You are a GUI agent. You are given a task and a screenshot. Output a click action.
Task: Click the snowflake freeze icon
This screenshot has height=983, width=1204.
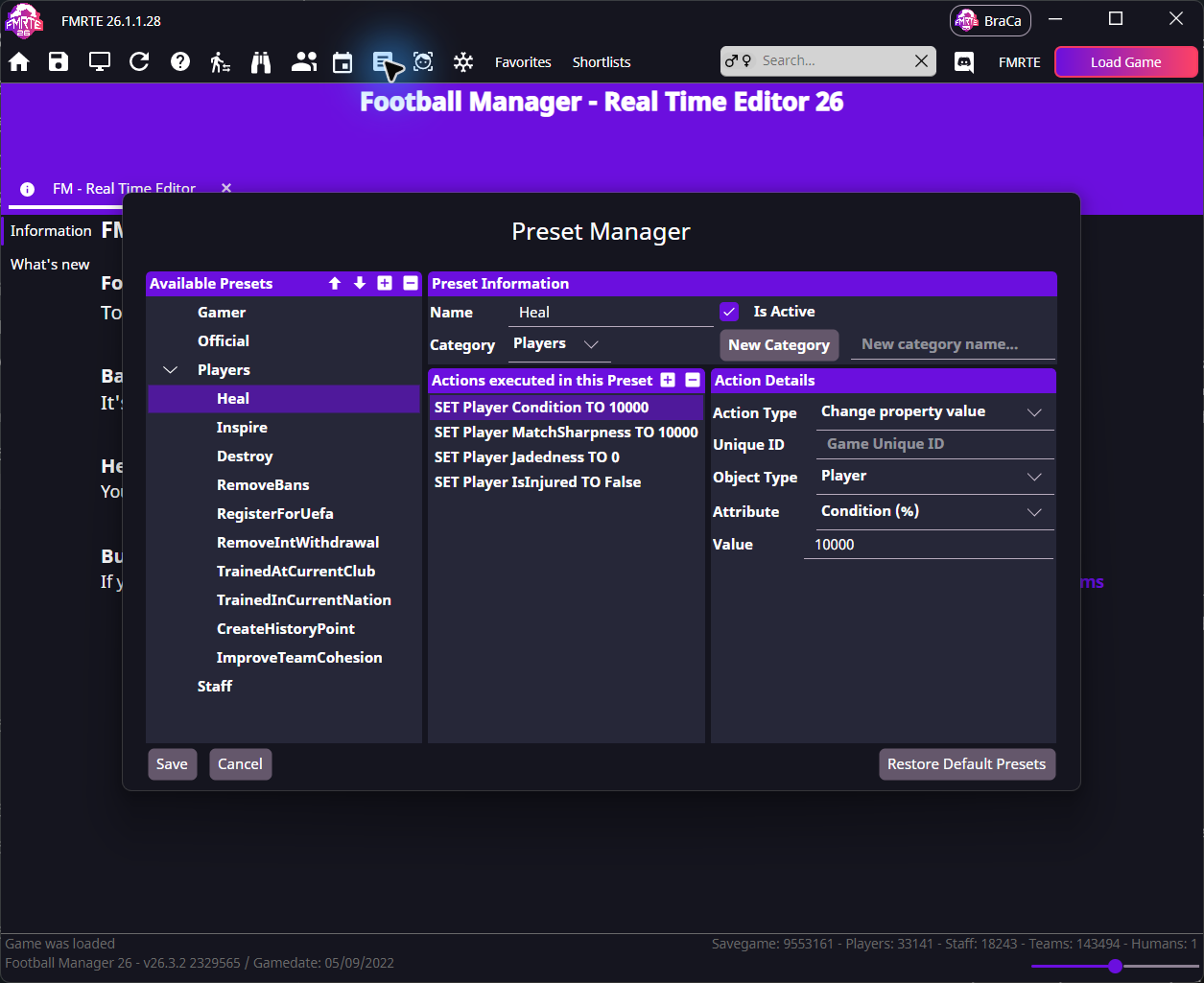pyautogui.click(x=463, y=62)
